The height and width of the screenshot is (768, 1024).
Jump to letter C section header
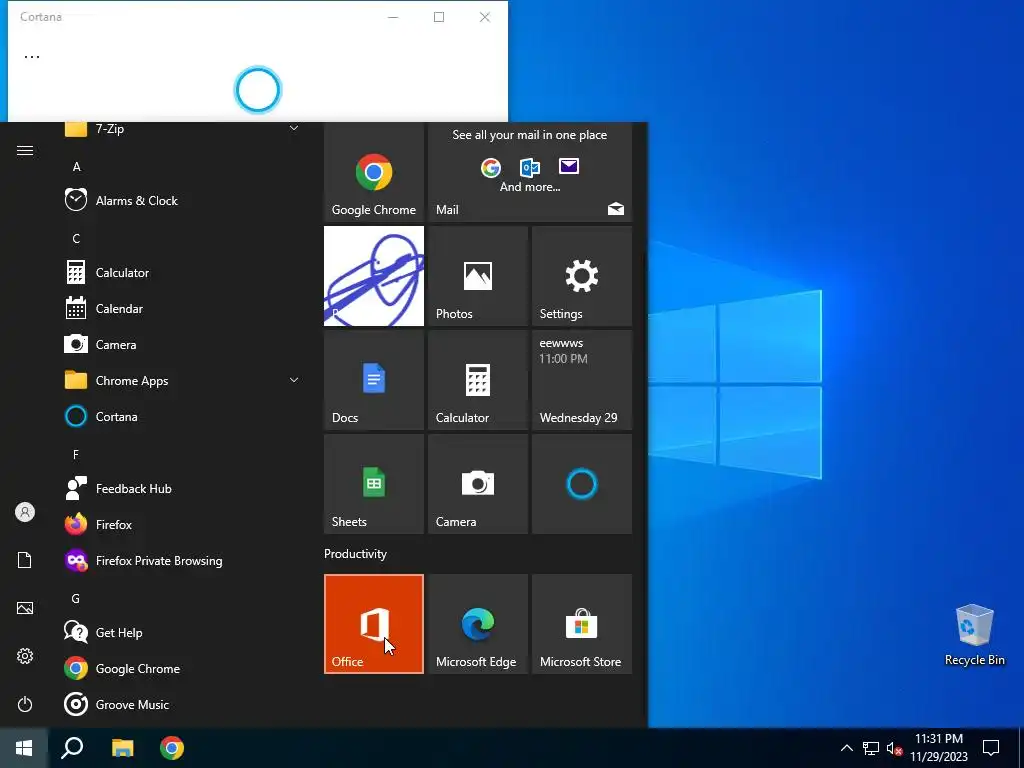pos(76,238)
